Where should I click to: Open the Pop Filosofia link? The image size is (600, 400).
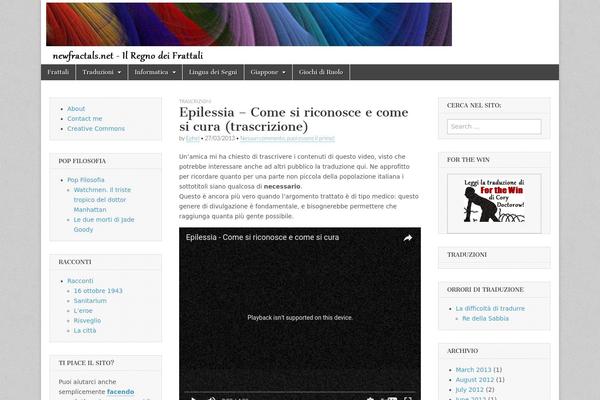[86, 180]
